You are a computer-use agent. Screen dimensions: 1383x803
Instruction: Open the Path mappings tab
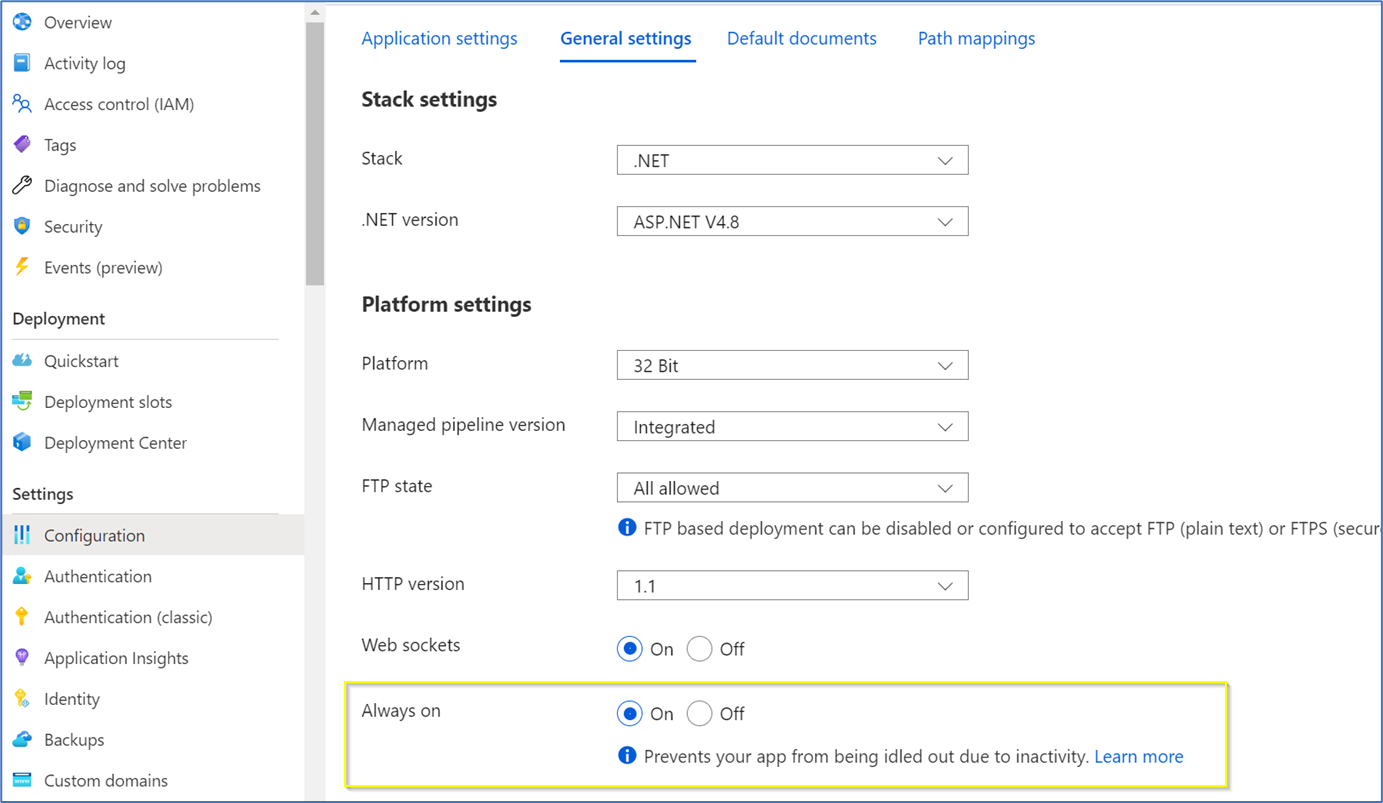(976, 38)
